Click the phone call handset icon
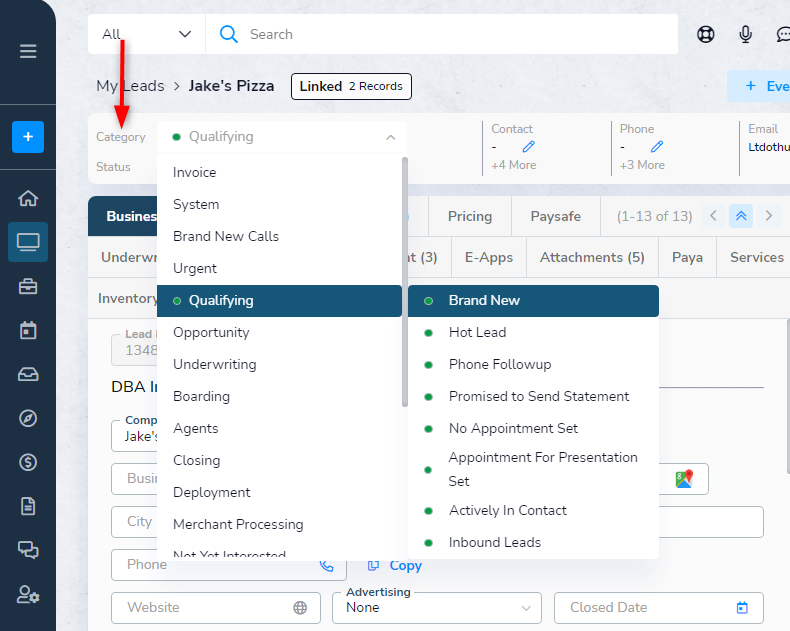 point(326,565)
